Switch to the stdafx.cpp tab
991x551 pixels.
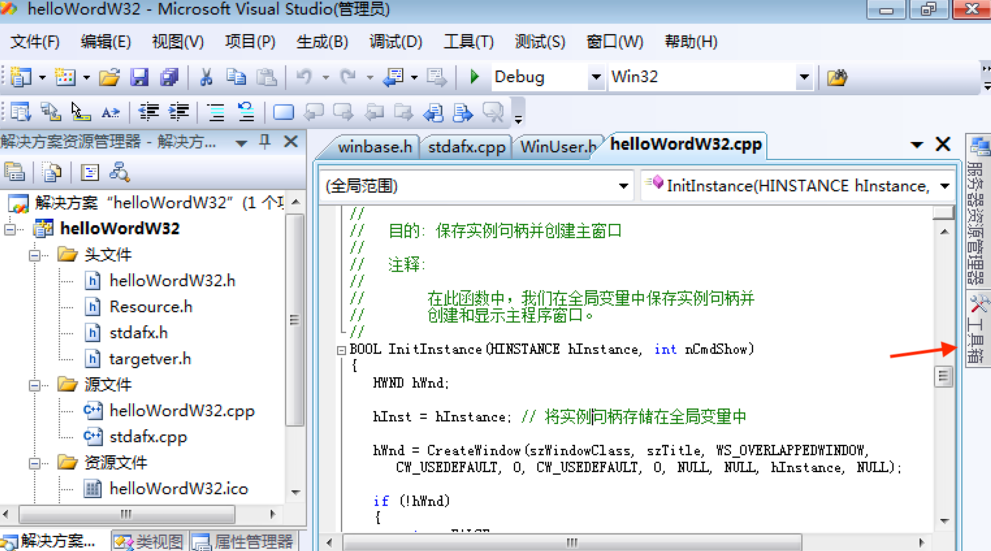point(466,147)
